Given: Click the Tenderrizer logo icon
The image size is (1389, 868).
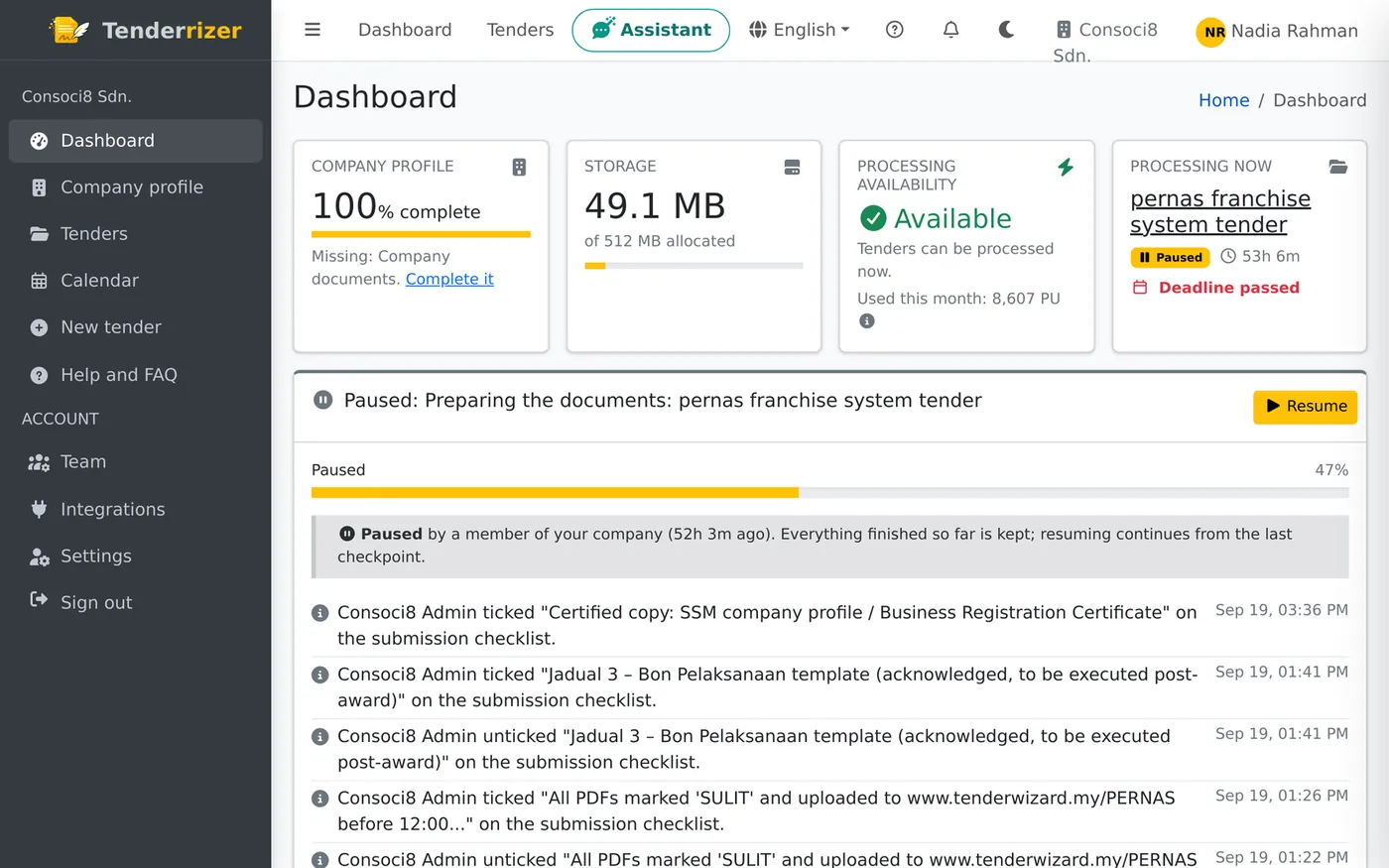Looking at the screenshot, I should [68, 30].
